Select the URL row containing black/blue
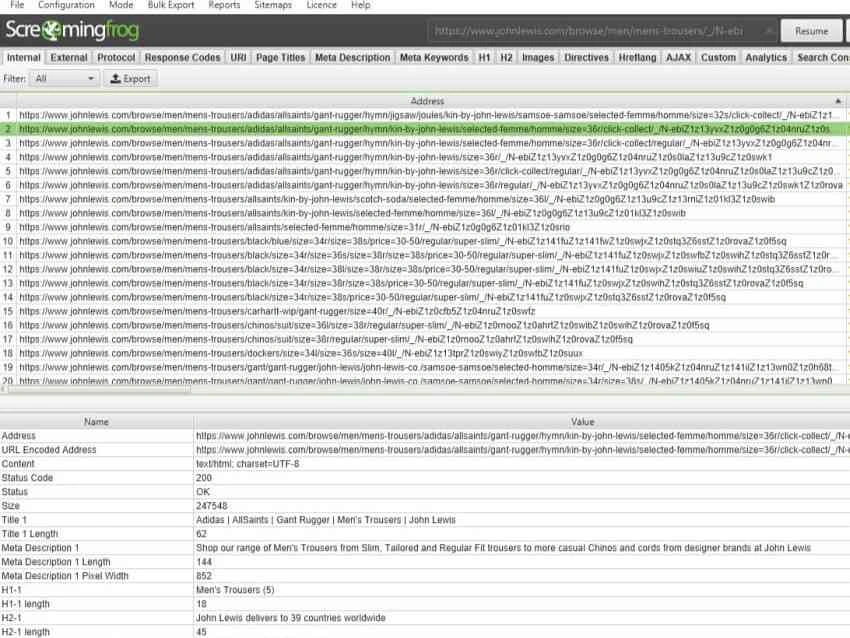Screen dimensions: 850x638 pyautogui.click(x=426, y=241)
